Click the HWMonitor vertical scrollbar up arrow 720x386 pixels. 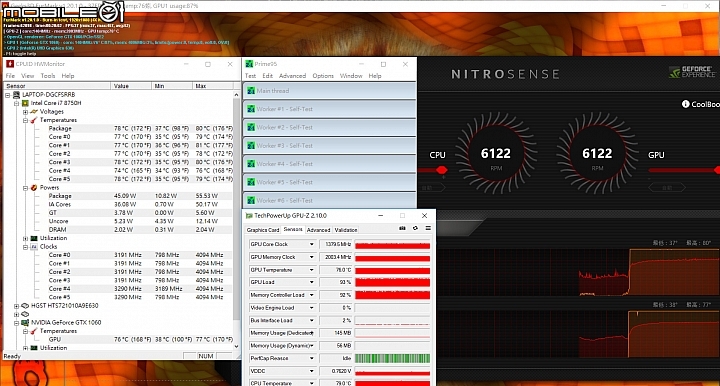[x=236, y=95]
